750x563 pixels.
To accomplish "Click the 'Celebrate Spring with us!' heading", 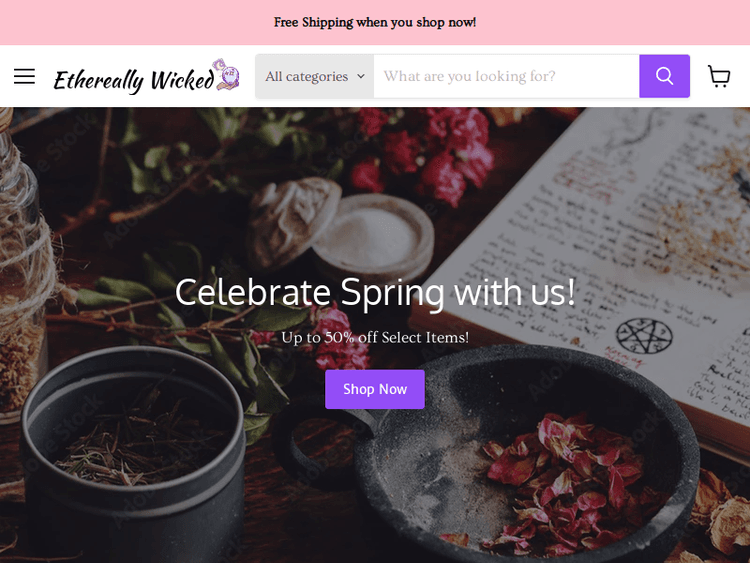I will (375, 292).
